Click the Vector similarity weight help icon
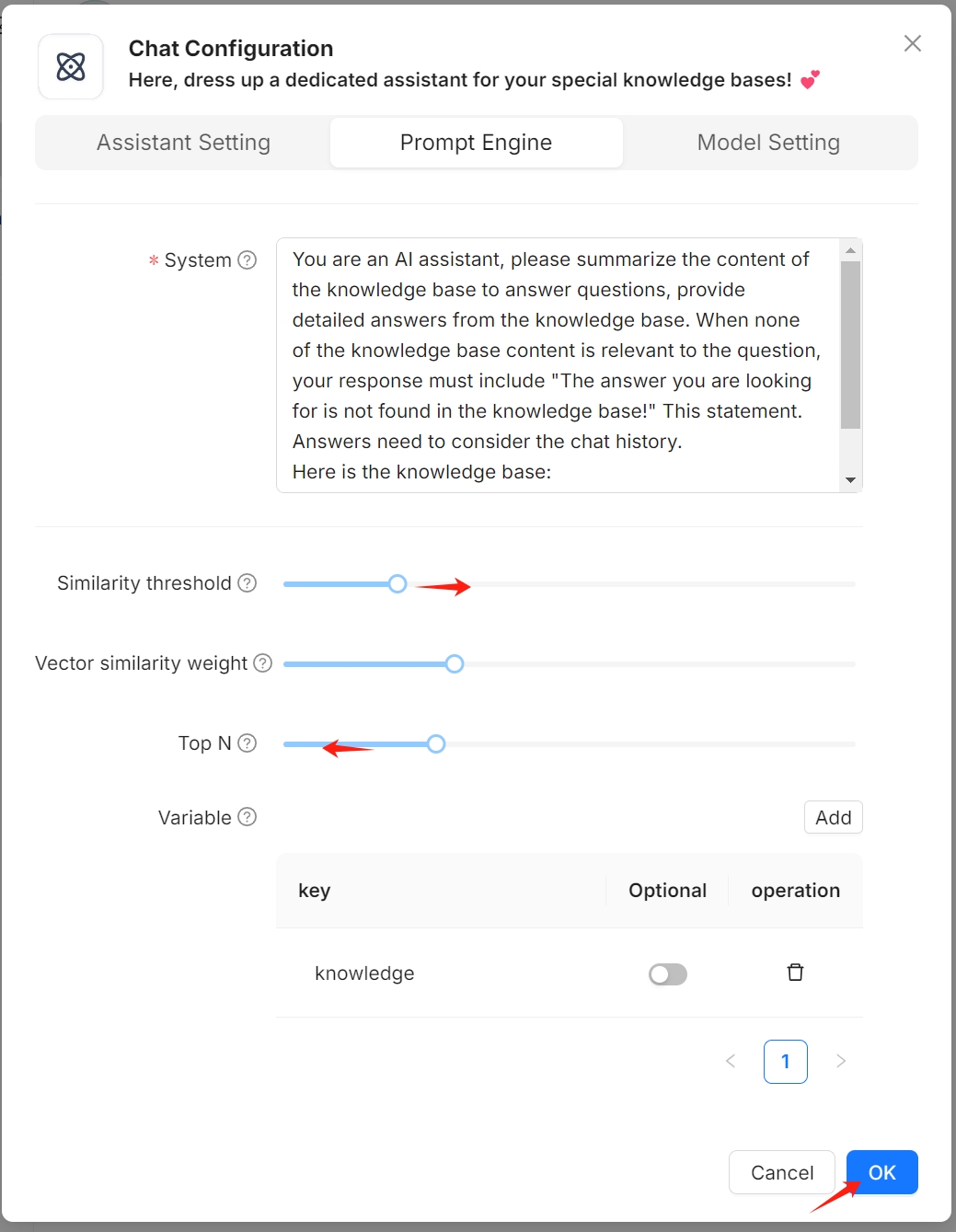This screenshot has width=956, height=1232. [x=263, y=663]
